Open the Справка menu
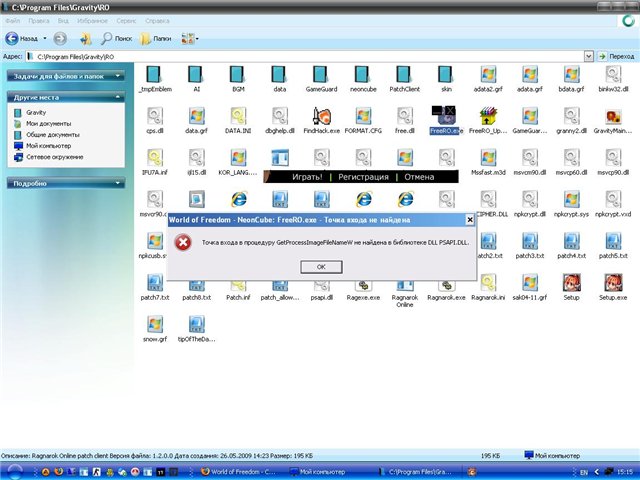 157,20
